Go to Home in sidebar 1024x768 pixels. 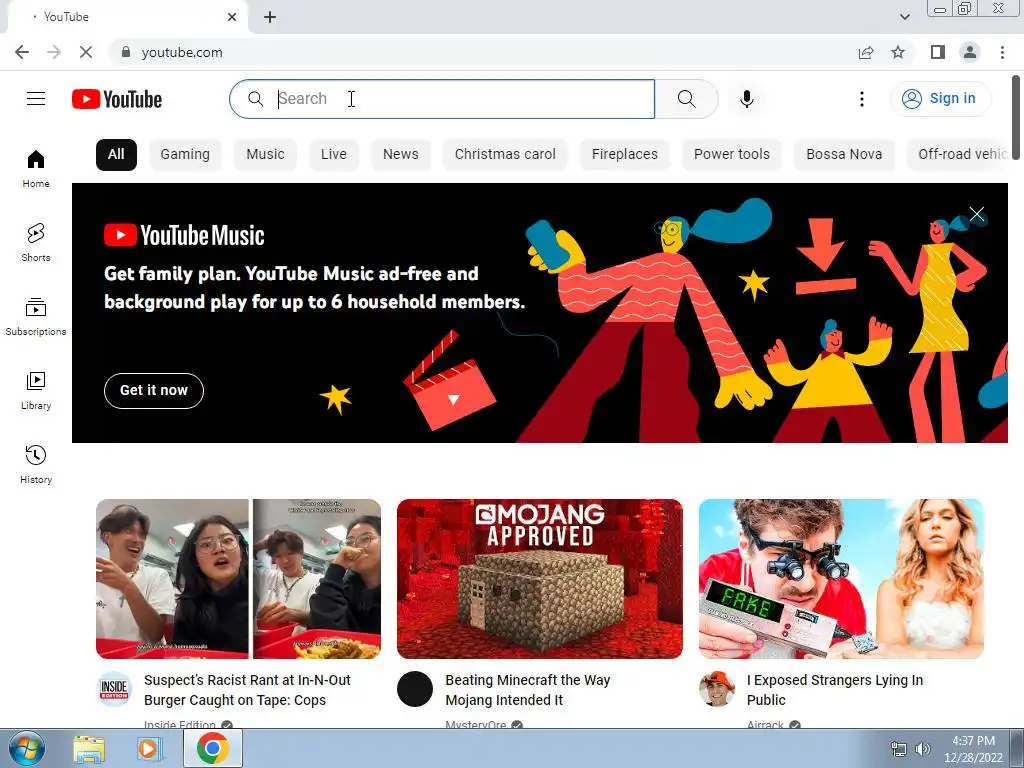36,168
